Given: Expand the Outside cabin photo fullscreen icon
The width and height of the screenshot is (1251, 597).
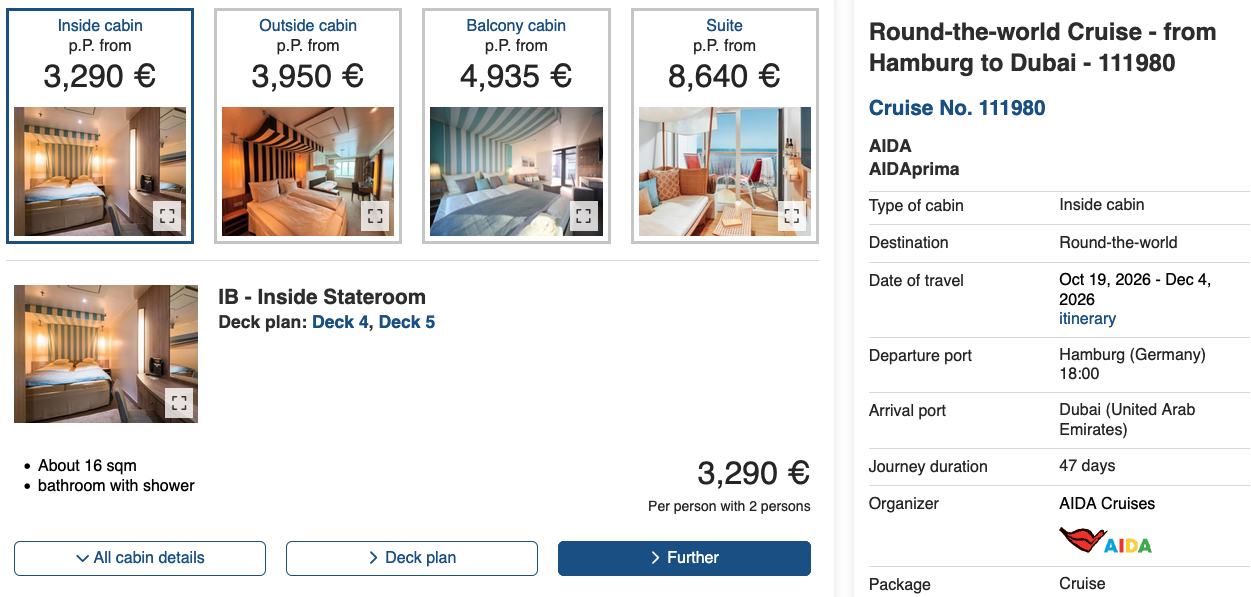Looking at the screenshot, I should point(375,216).
